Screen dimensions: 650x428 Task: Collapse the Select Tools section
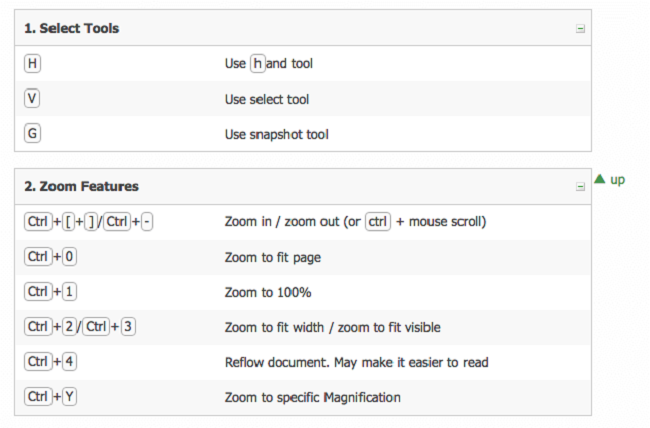[x=580, y=29]
